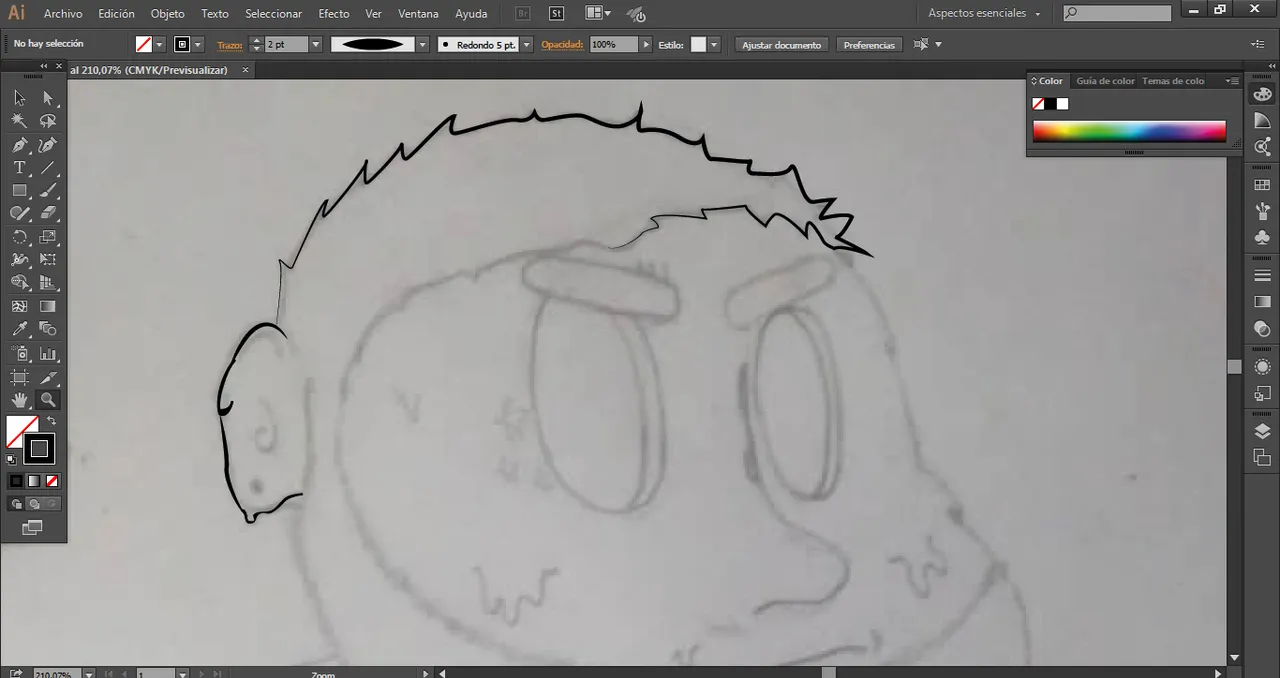Activate the Type tool
This screenshot has width=1280, height=678.
click(19, 167)
